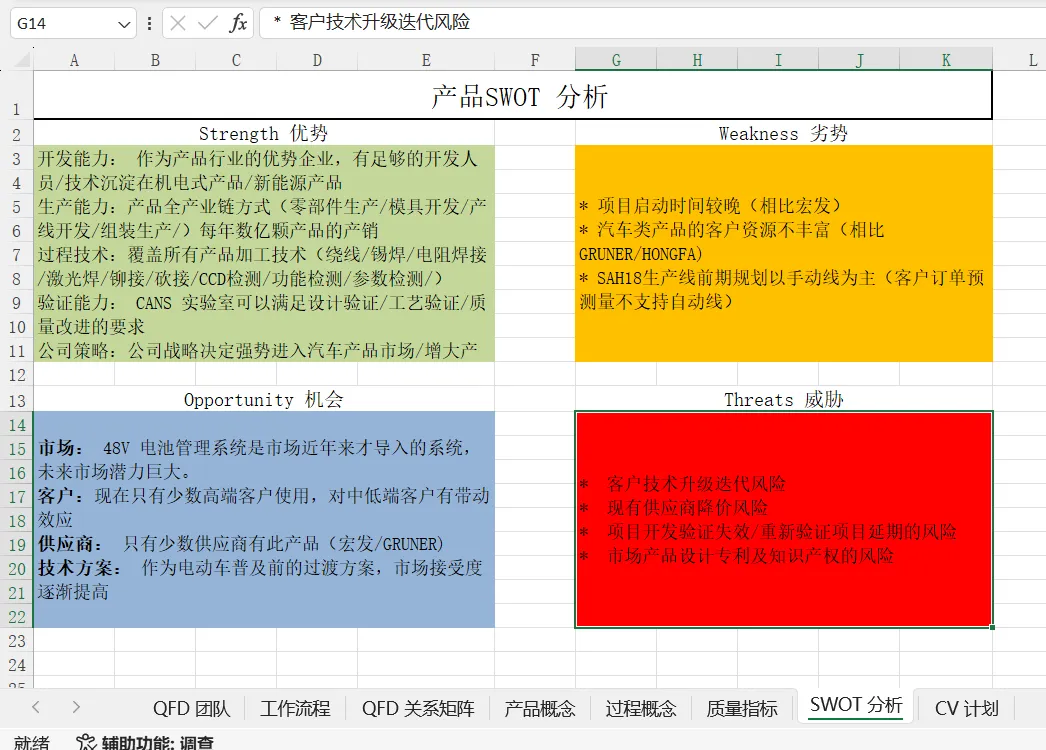
Task: Click the 客户技术升级迭代风险 threat line
Action: point(682,483)
